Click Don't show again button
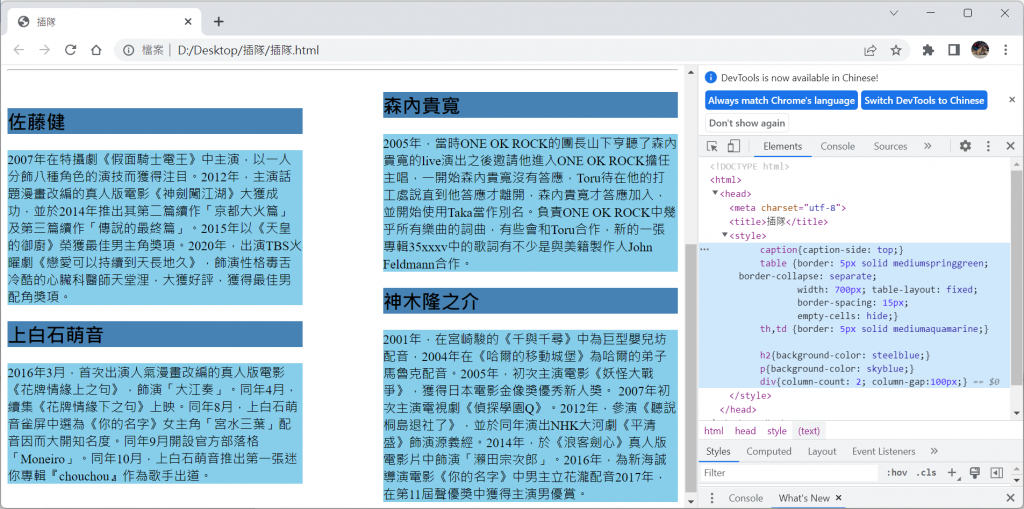This screenshot has width=1024, height=509. 747,123
